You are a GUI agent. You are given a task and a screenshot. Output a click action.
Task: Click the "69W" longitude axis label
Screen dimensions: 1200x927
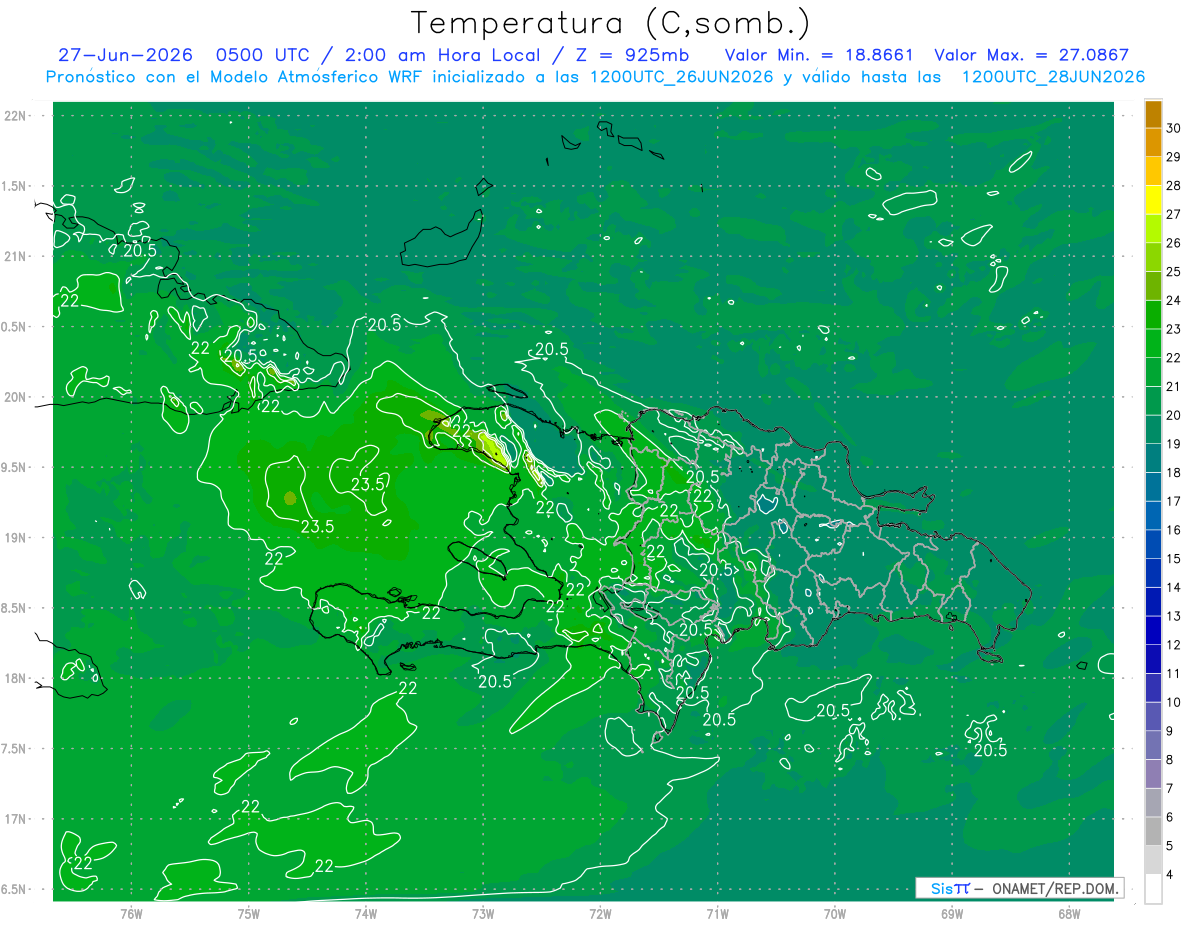pyautogui.click(x=952, y=914)
